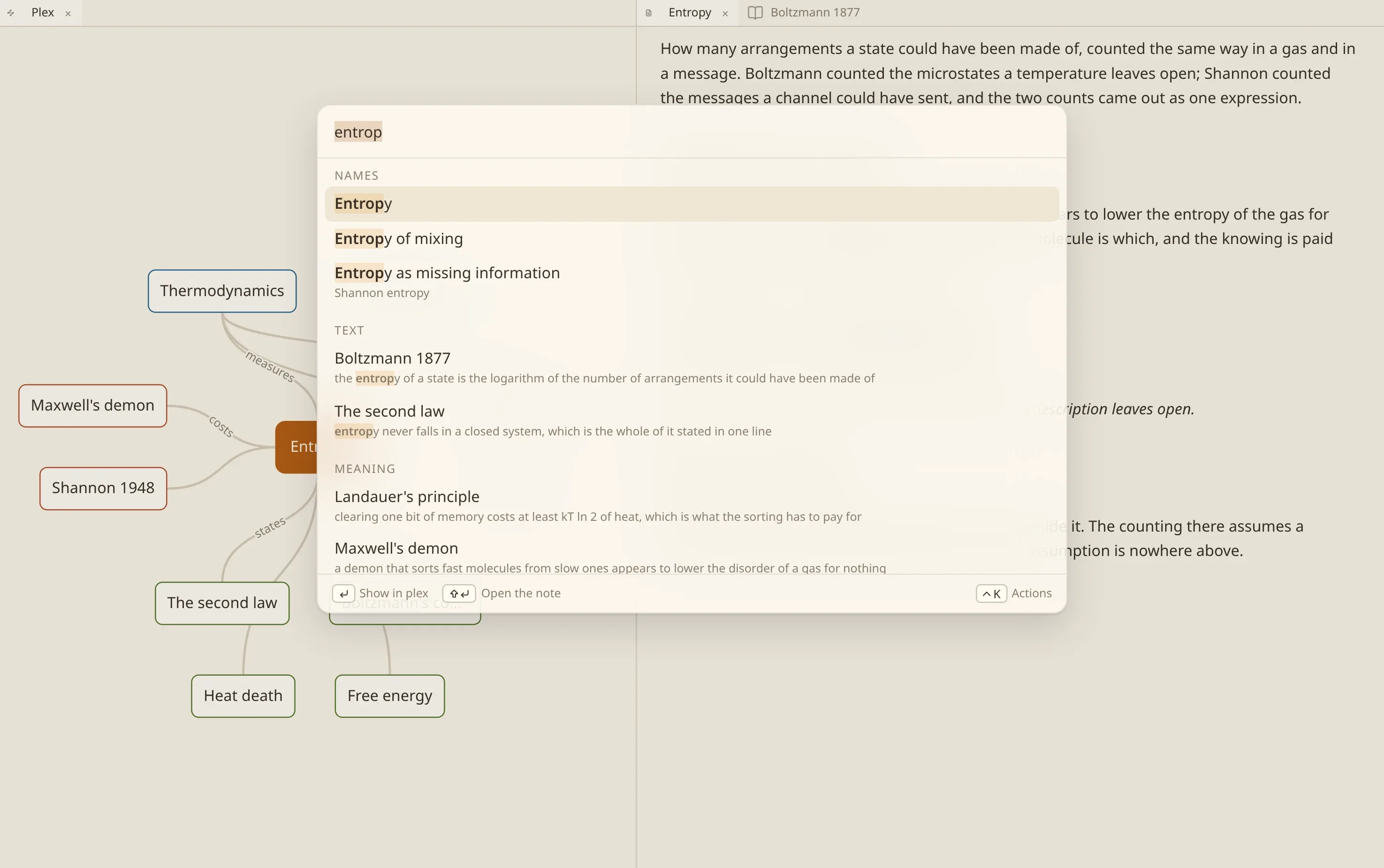
Task: Click the Enter key 'Show in plex' icon
Action: (x=343, y=593)
